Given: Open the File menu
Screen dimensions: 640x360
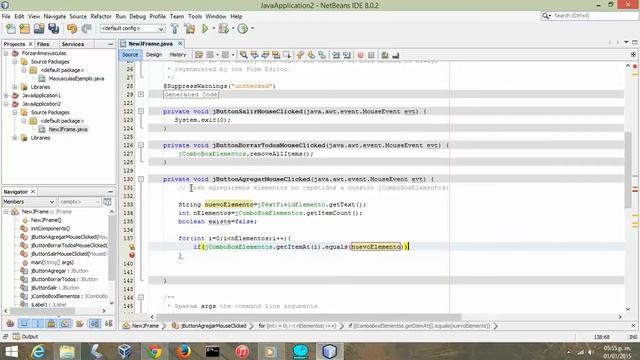Looking at the screenshot, I should tap(6, 16).
